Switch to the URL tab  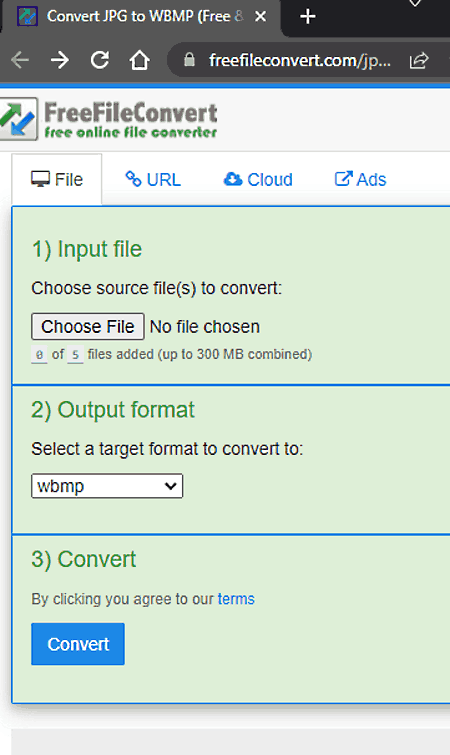[153, 180]
